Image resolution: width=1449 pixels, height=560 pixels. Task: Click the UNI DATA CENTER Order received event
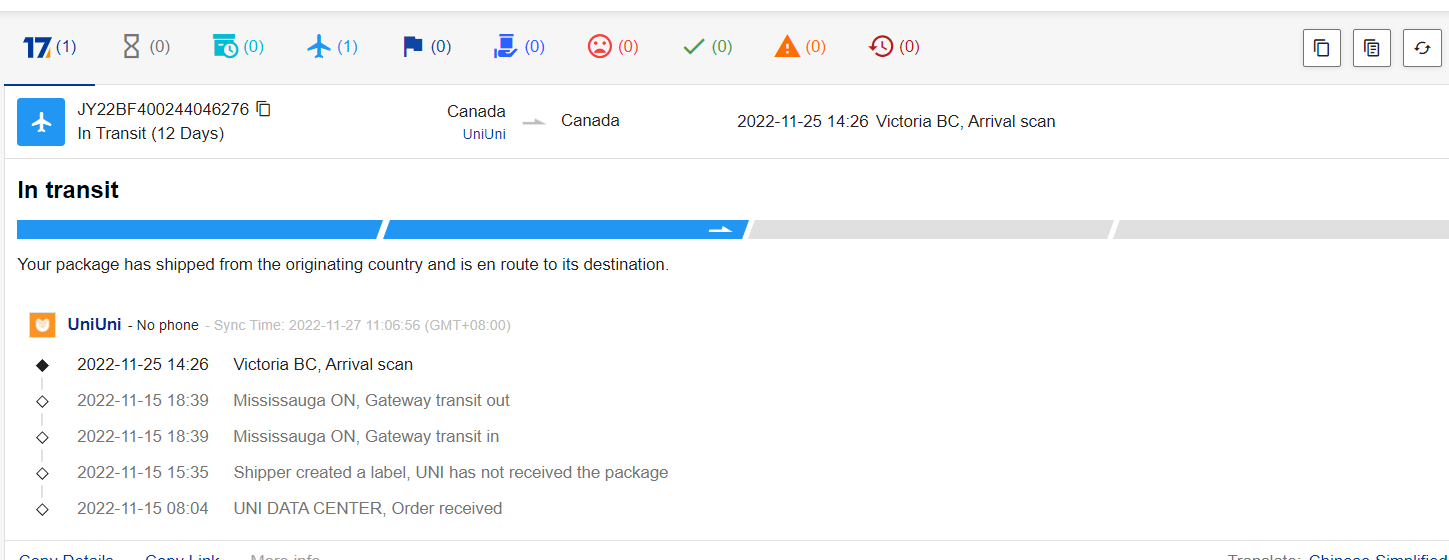tap(367, 509)
